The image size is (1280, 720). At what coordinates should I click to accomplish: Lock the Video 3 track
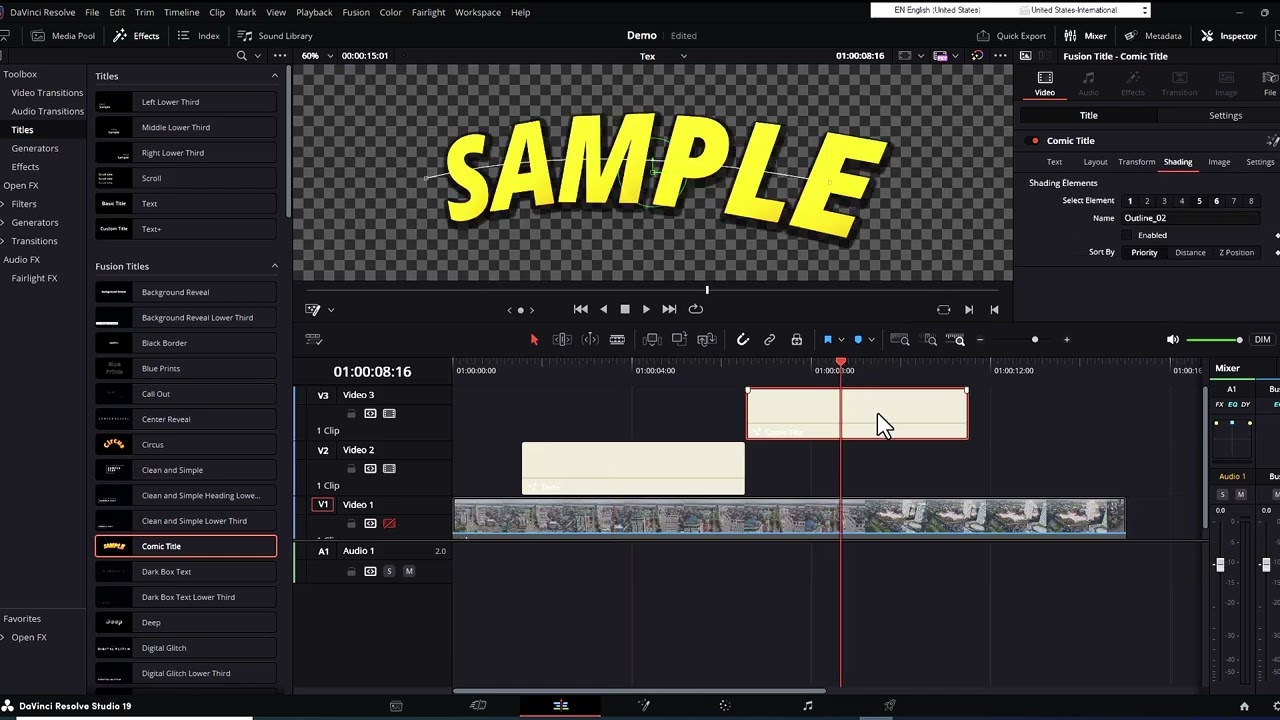click(x=351, y=414)
